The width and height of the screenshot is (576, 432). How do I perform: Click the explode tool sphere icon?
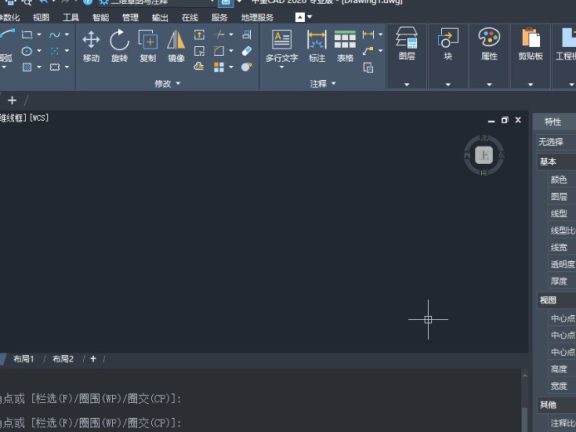coord(247,66)
